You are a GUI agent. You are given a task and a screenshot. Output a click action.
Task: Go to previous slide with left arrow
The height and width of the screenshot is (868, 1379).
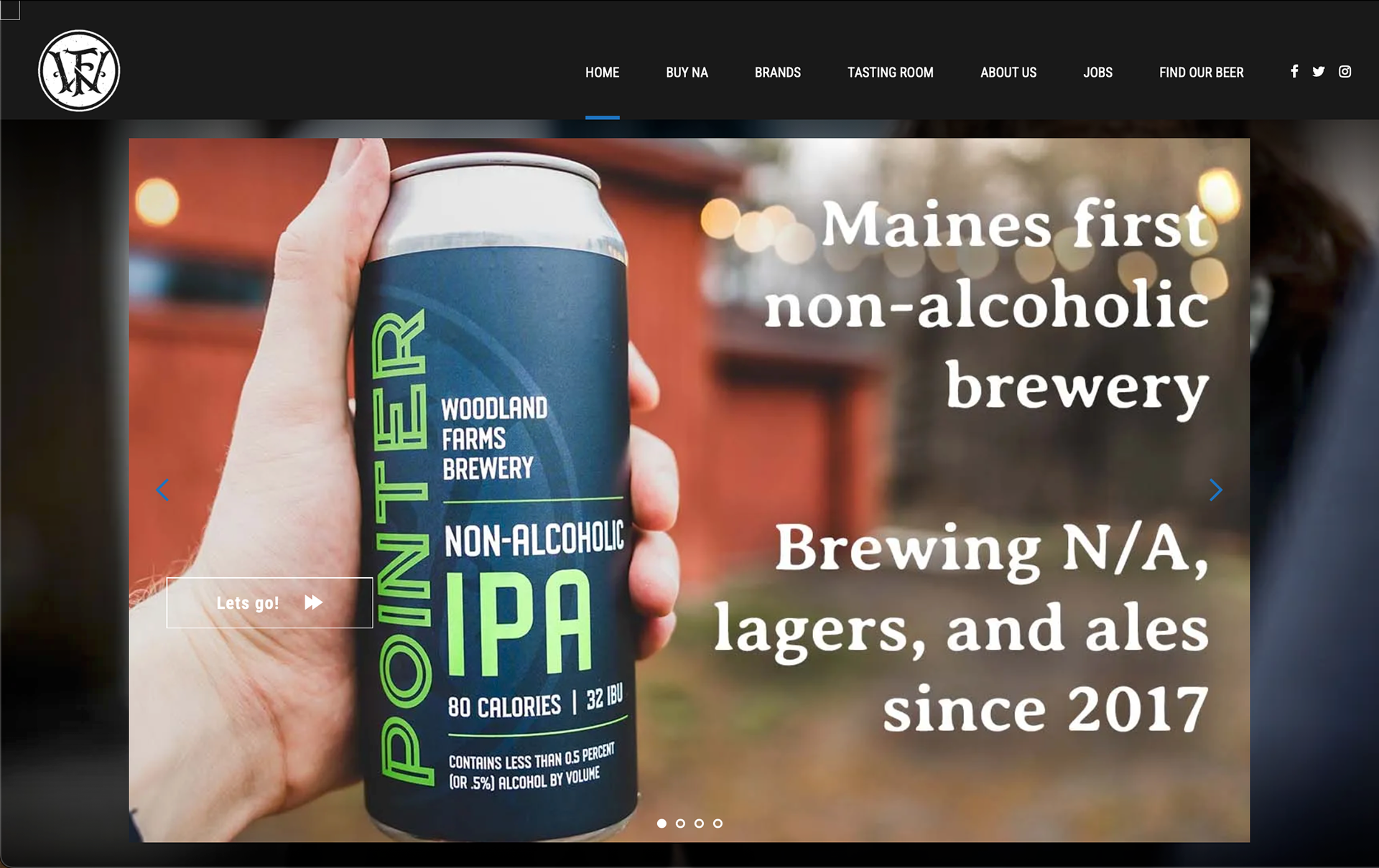pos(163,490)
